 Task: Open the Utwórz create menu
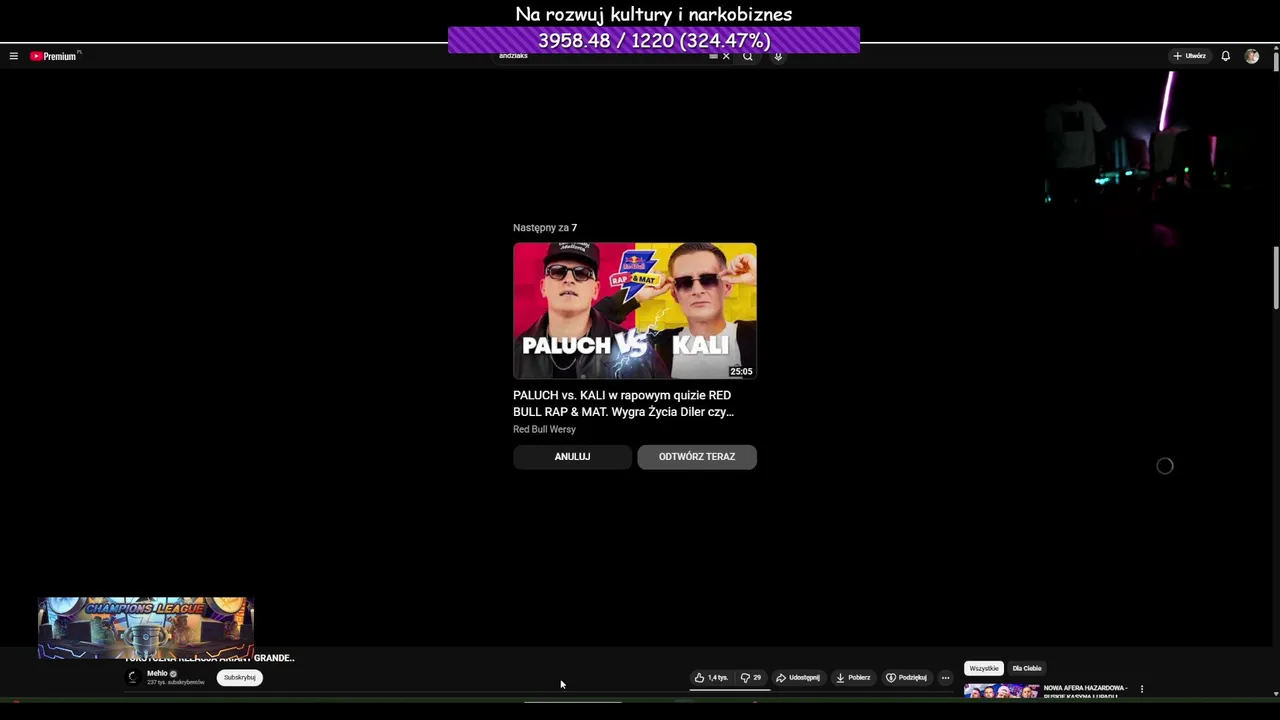[x=1190, y=56]
